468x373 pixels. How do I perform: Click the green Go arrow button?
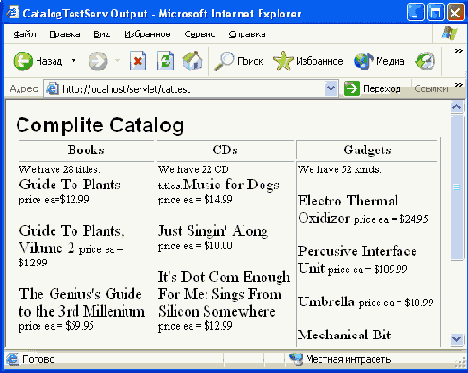tap(352, 89)
